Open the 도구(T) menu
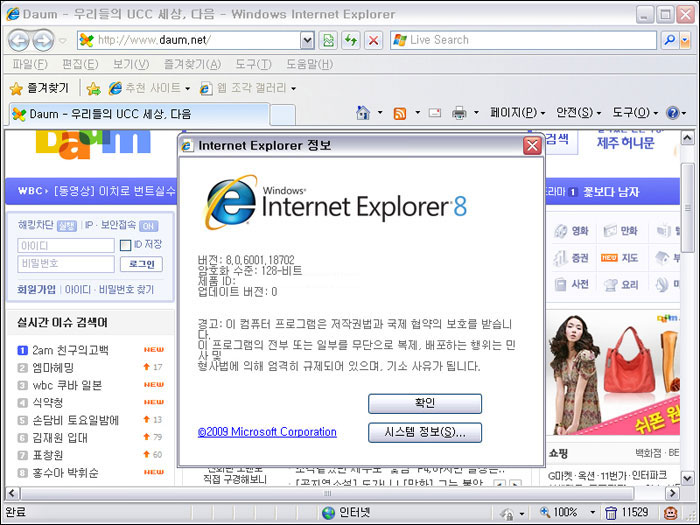This screenshot has width=700, height=525. [253, 65]
